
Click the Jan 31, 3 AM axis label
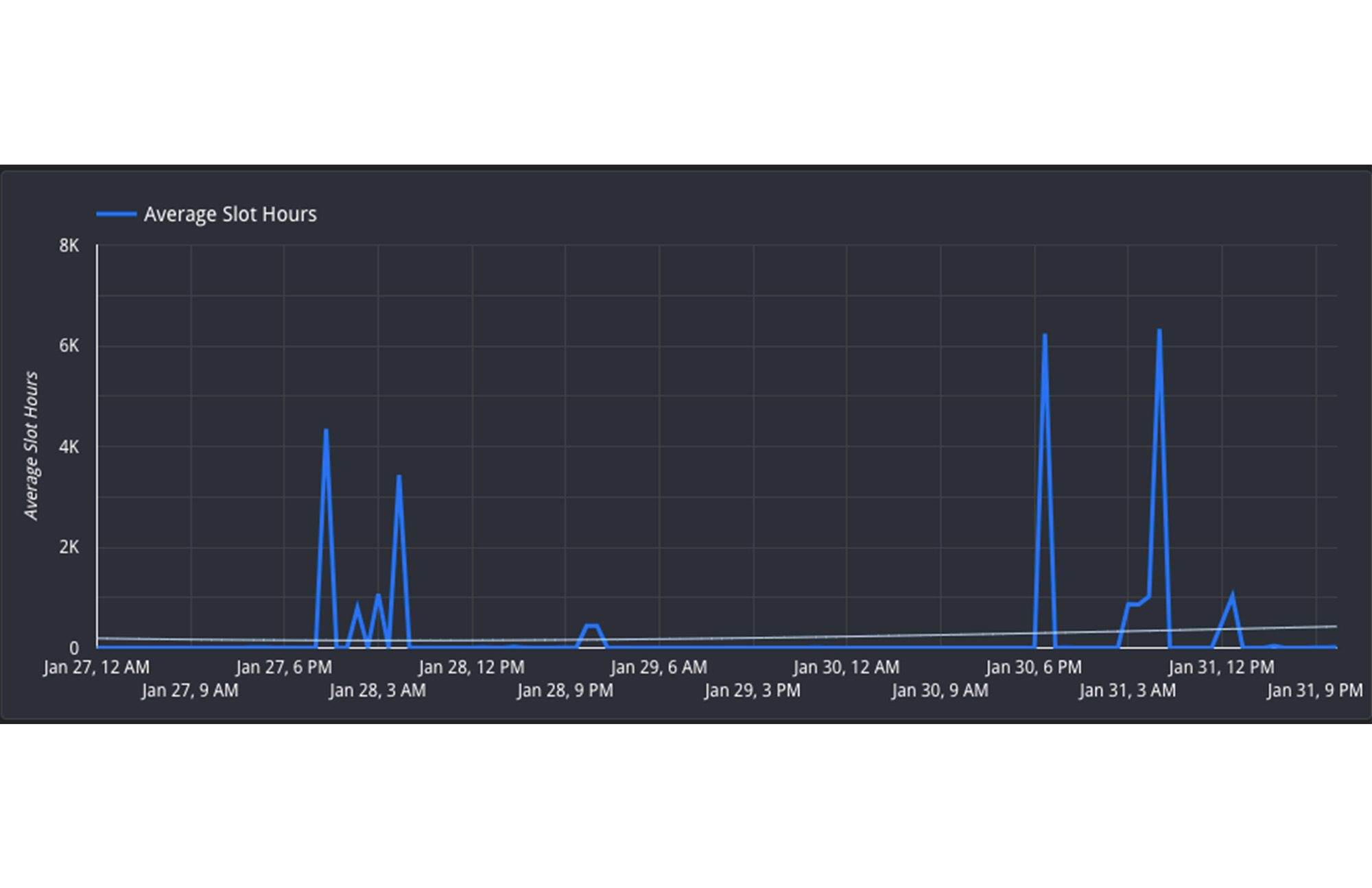(x=1127, y=691)
